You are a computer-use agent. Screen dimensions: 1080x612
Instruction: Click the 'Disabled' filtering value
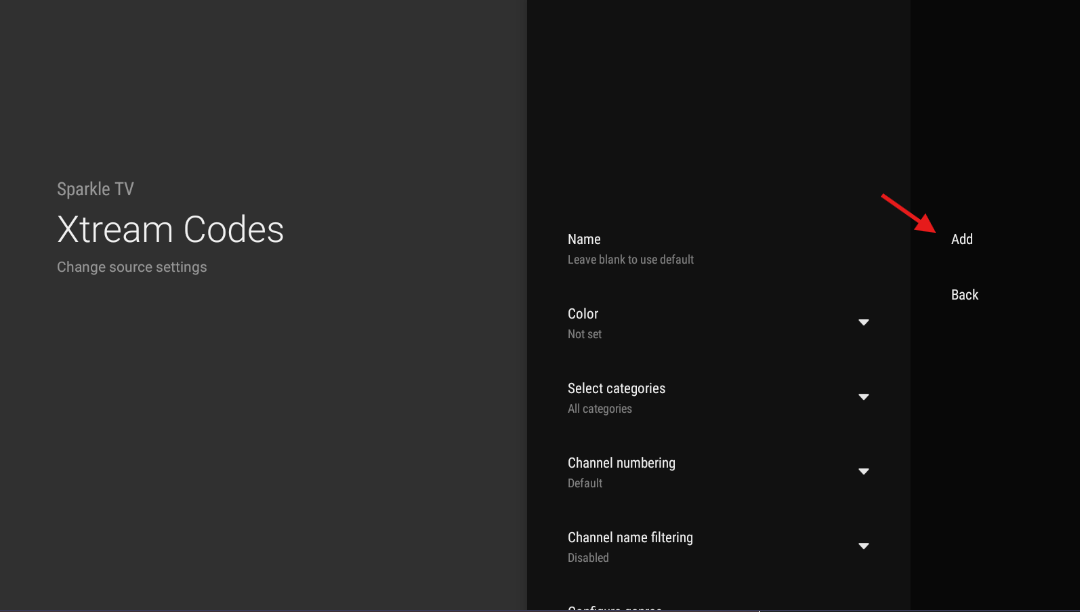pyautogui.click(x=588, y=558)
